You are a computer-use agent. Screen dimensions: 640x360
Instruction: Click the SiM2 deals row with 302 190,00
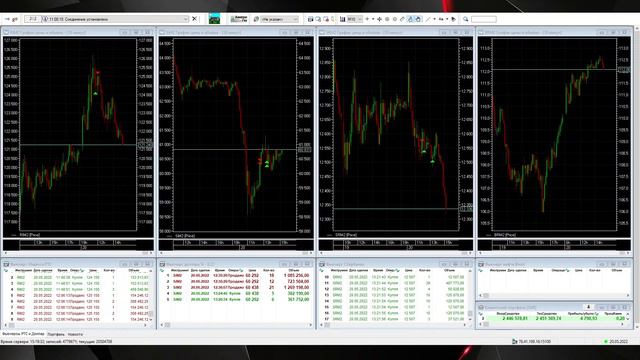[x=236, y=293]
